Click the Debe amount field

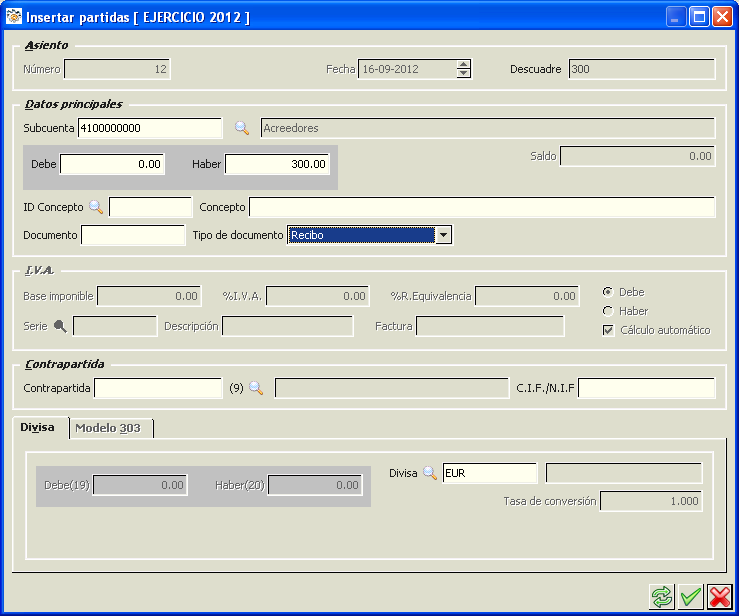point(112,164)
